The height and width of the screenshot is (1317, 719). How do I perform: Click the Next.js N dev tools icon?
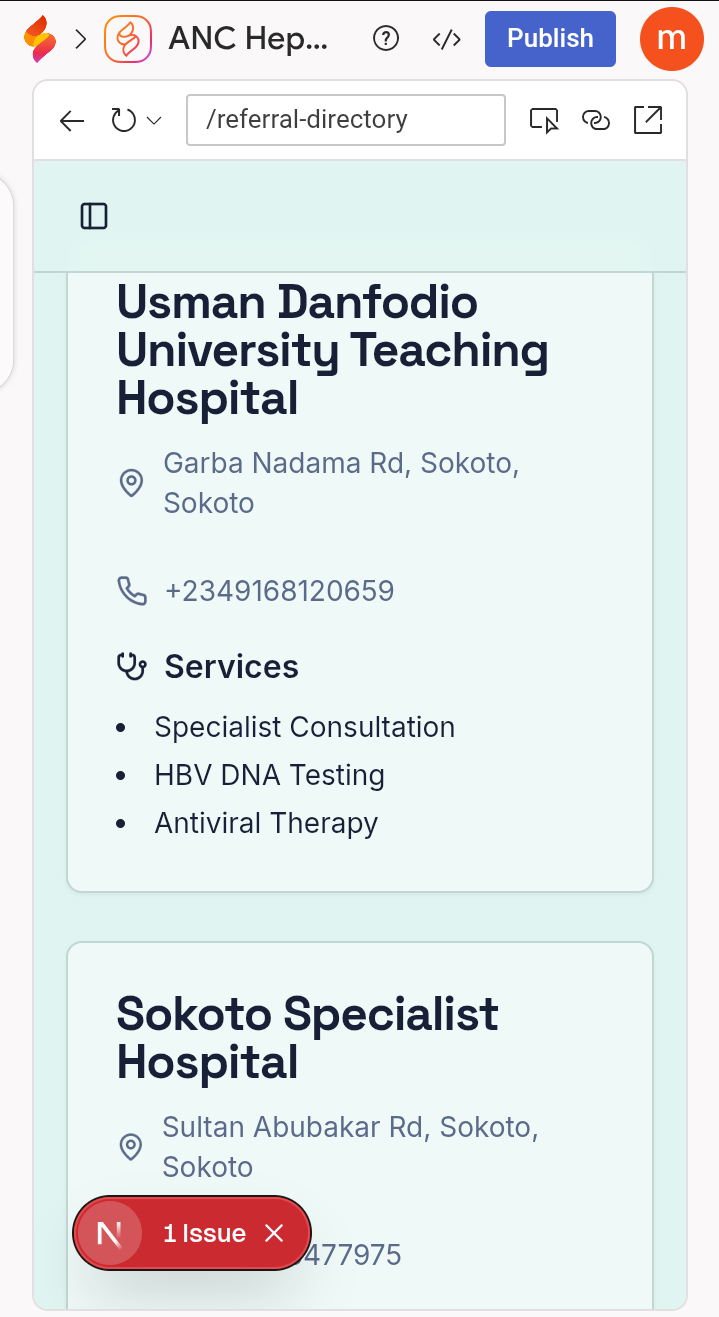(x=109, y=1233)
